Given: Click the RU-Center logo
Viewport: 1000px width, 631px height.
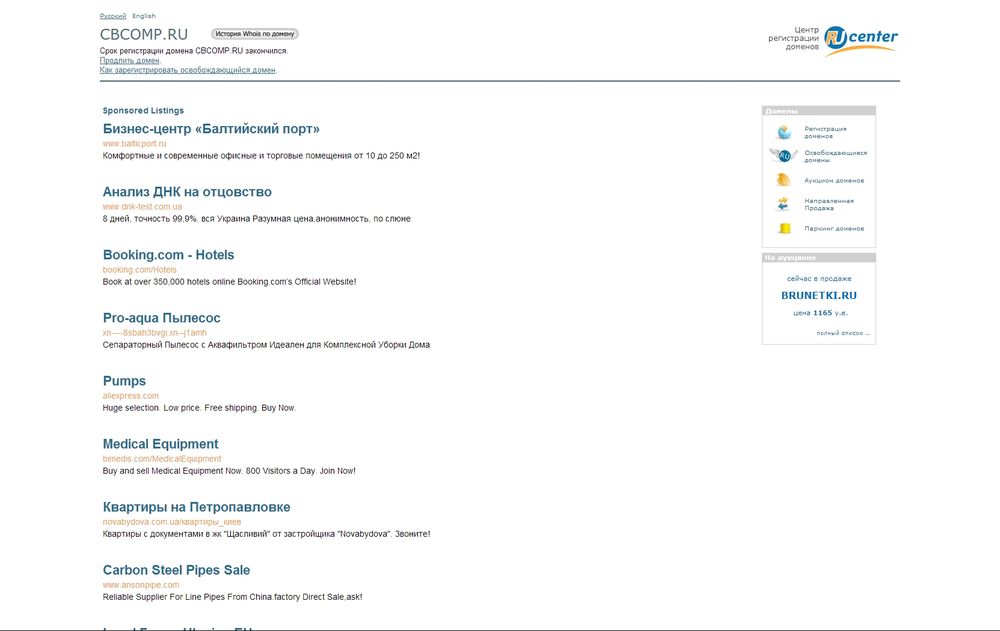Looking at the screenshot, I should (860, 40).
